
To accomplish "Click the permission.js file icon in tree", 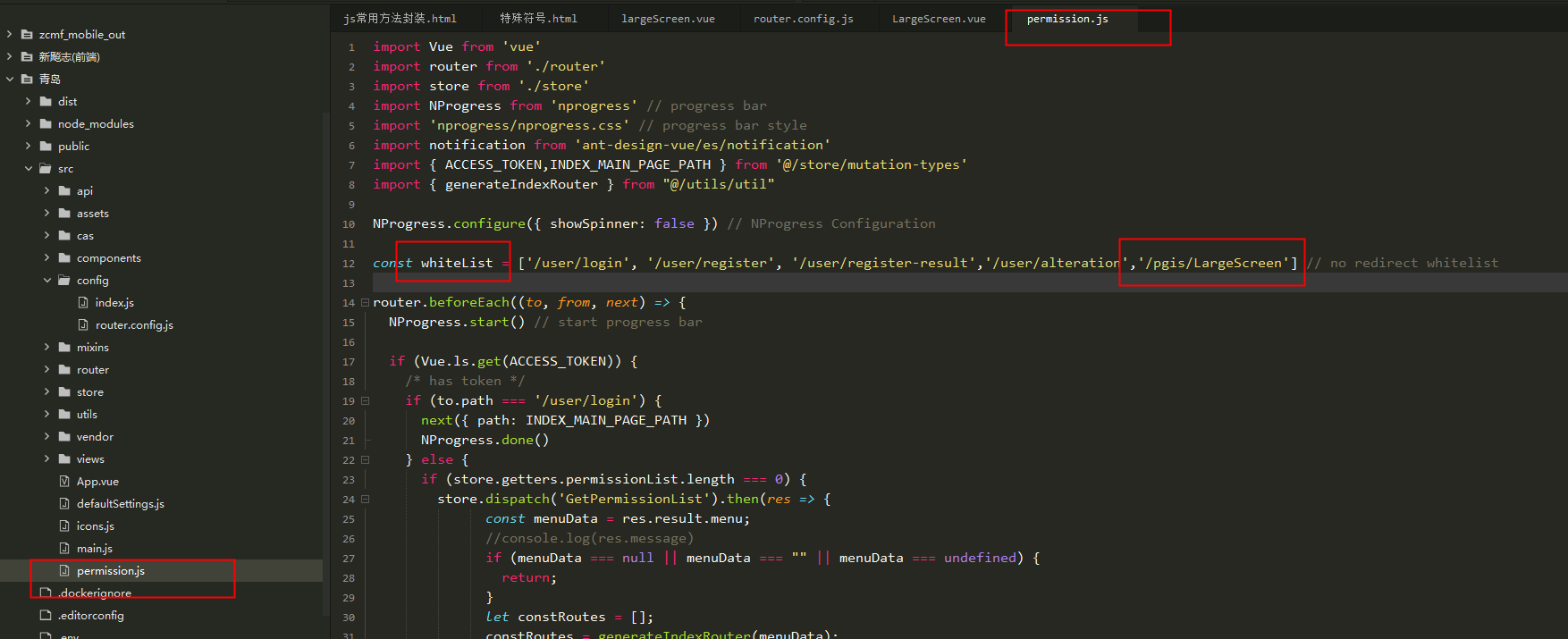I will (64, 570).
